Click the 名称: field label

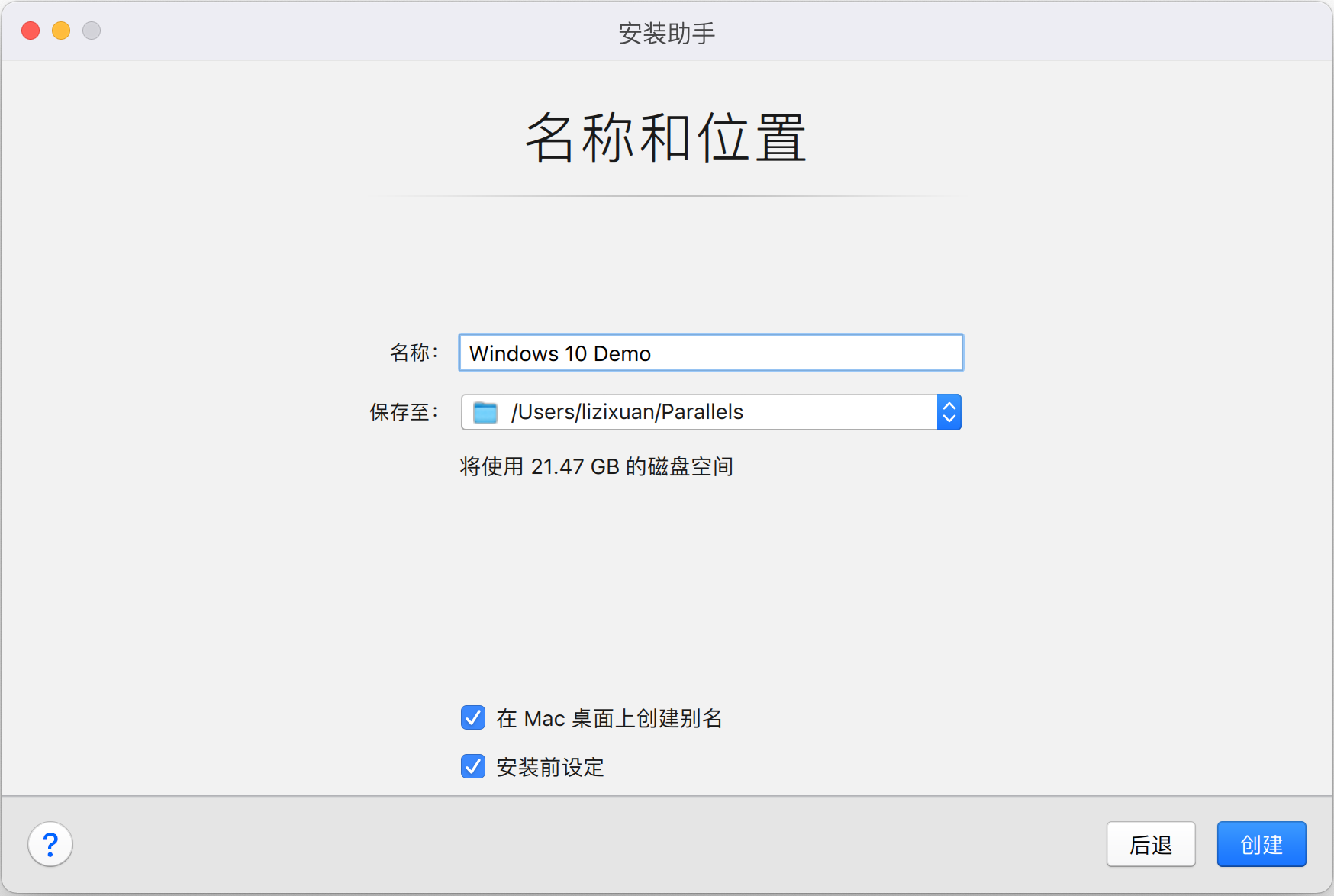point(414,353)
